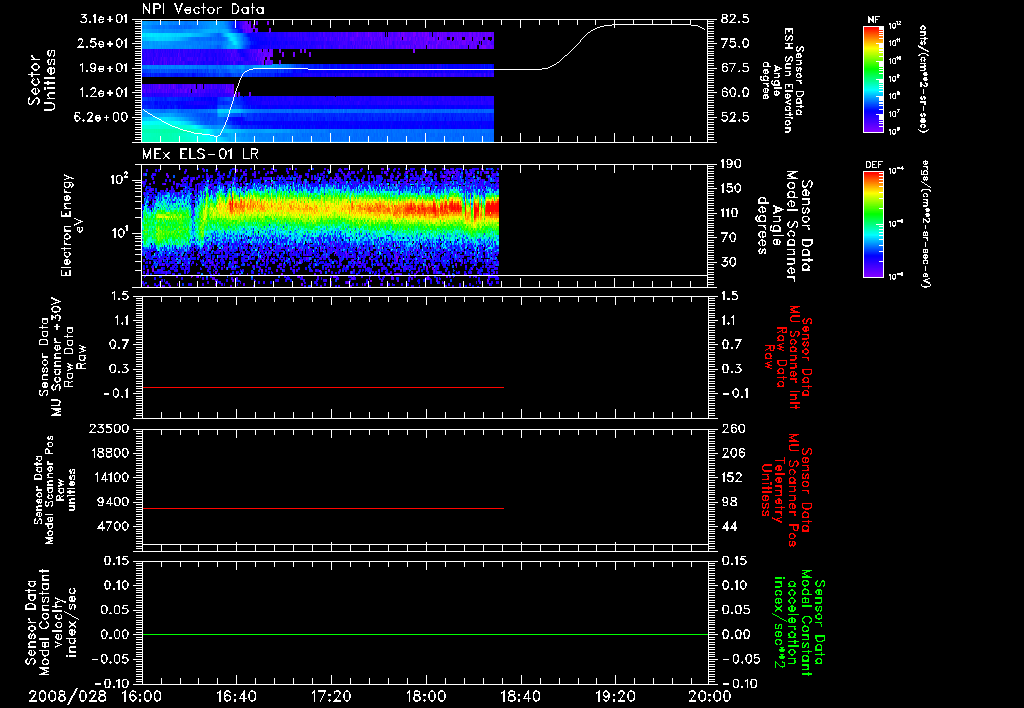Click the 'DEF' label above color bar
The width and height of the screenshot is (1024, 708).
[874, 165]
